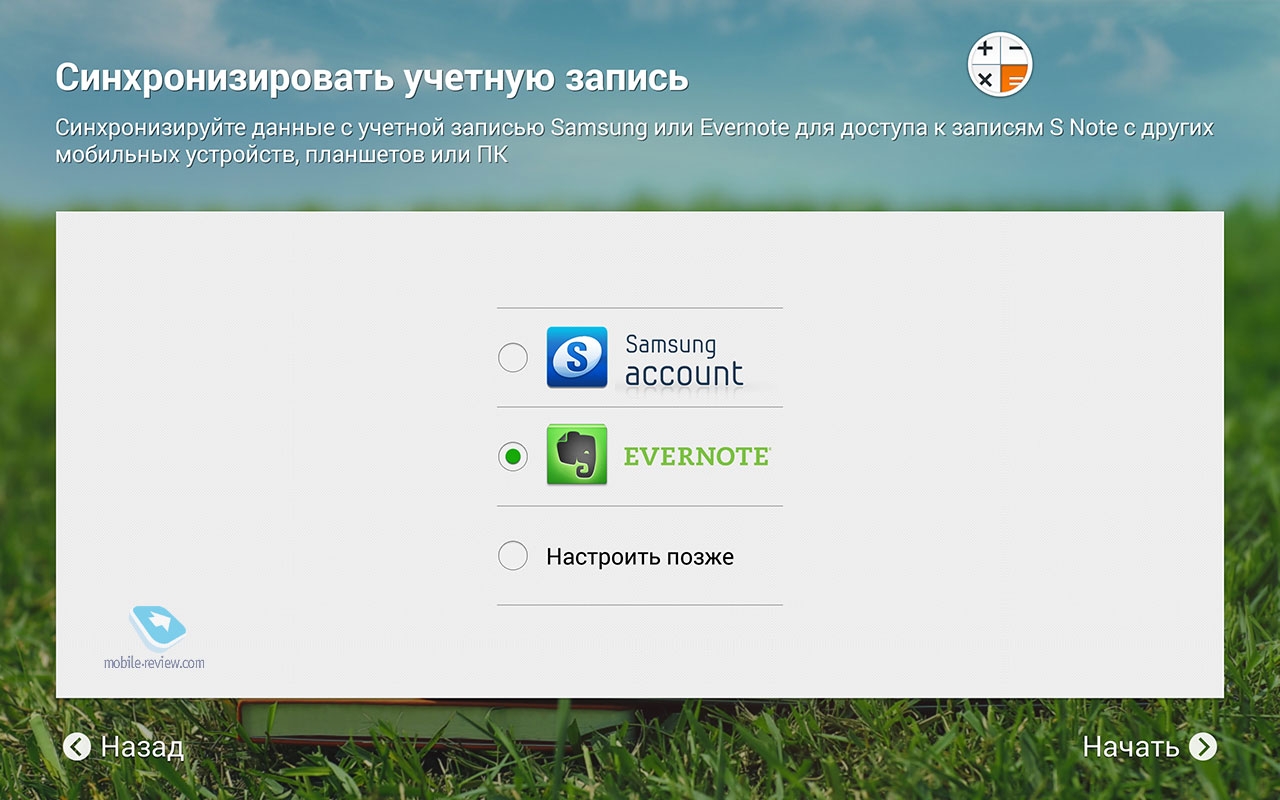
Task: Click the forward arrow icon beside 'Начать'
Action: (x=1203, y=747)
